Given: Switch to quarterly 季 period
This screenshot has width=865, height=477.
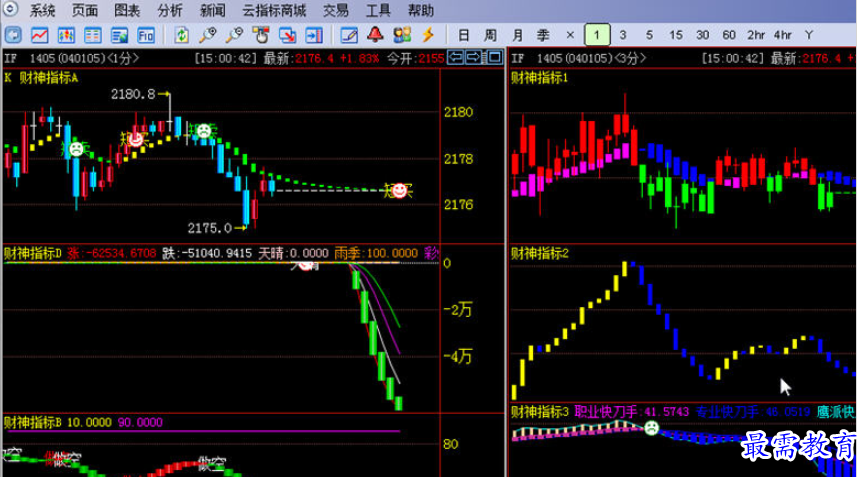Looking at the screenshot, I should pos(543,35).
